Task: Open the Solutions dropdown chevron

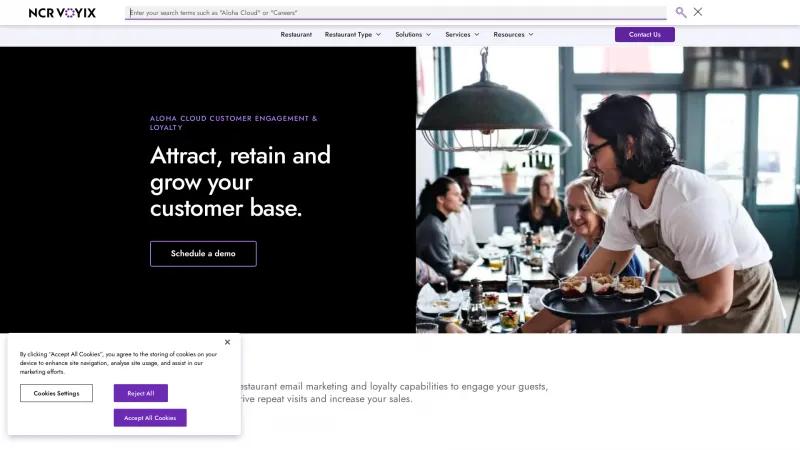Action: pos(429,35)
